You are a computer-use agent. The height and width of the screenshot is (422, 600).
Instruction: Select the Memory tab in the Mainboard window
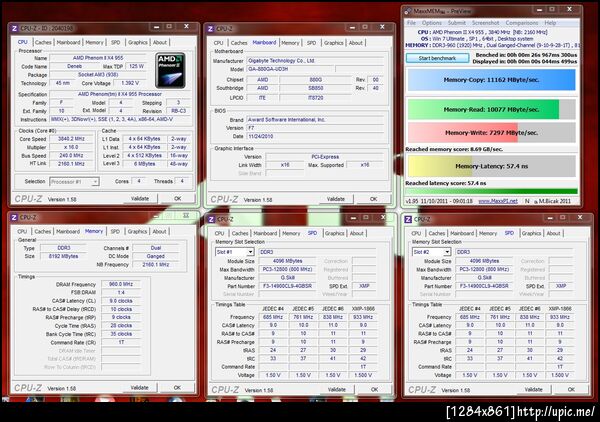(x=290, y=43)
